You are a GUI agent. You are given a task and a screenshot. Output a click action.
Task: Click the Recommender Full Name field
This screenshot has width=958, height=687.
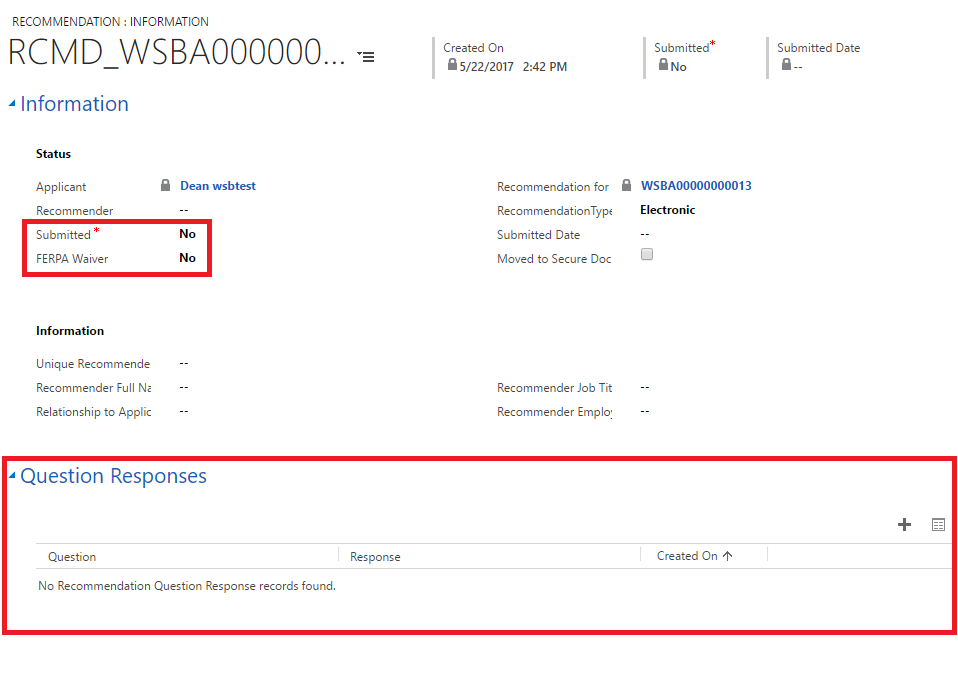coord(184,387)
